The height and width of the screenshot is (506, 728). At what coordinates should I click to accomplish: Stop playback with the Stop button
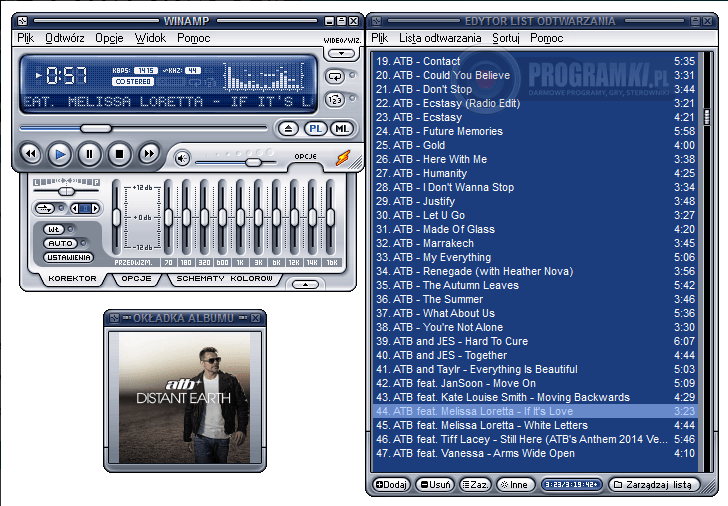(119, 154)
